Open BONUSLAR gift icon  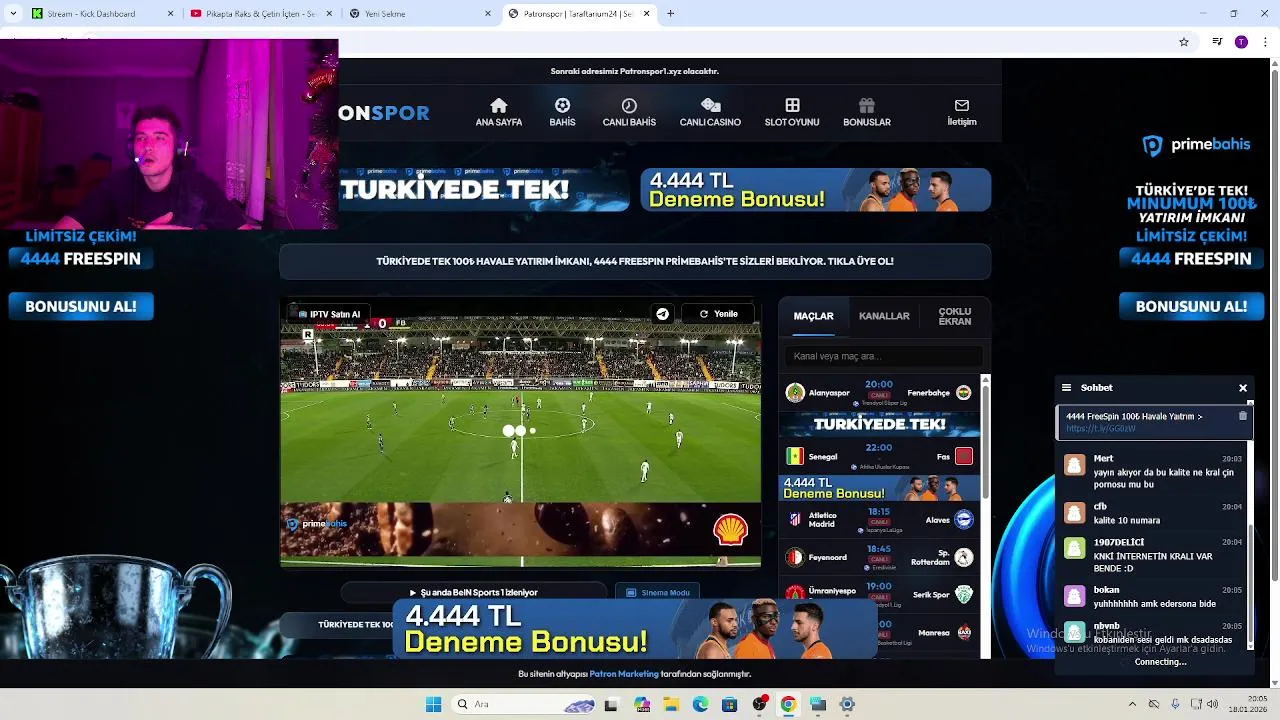click(867, 105)
